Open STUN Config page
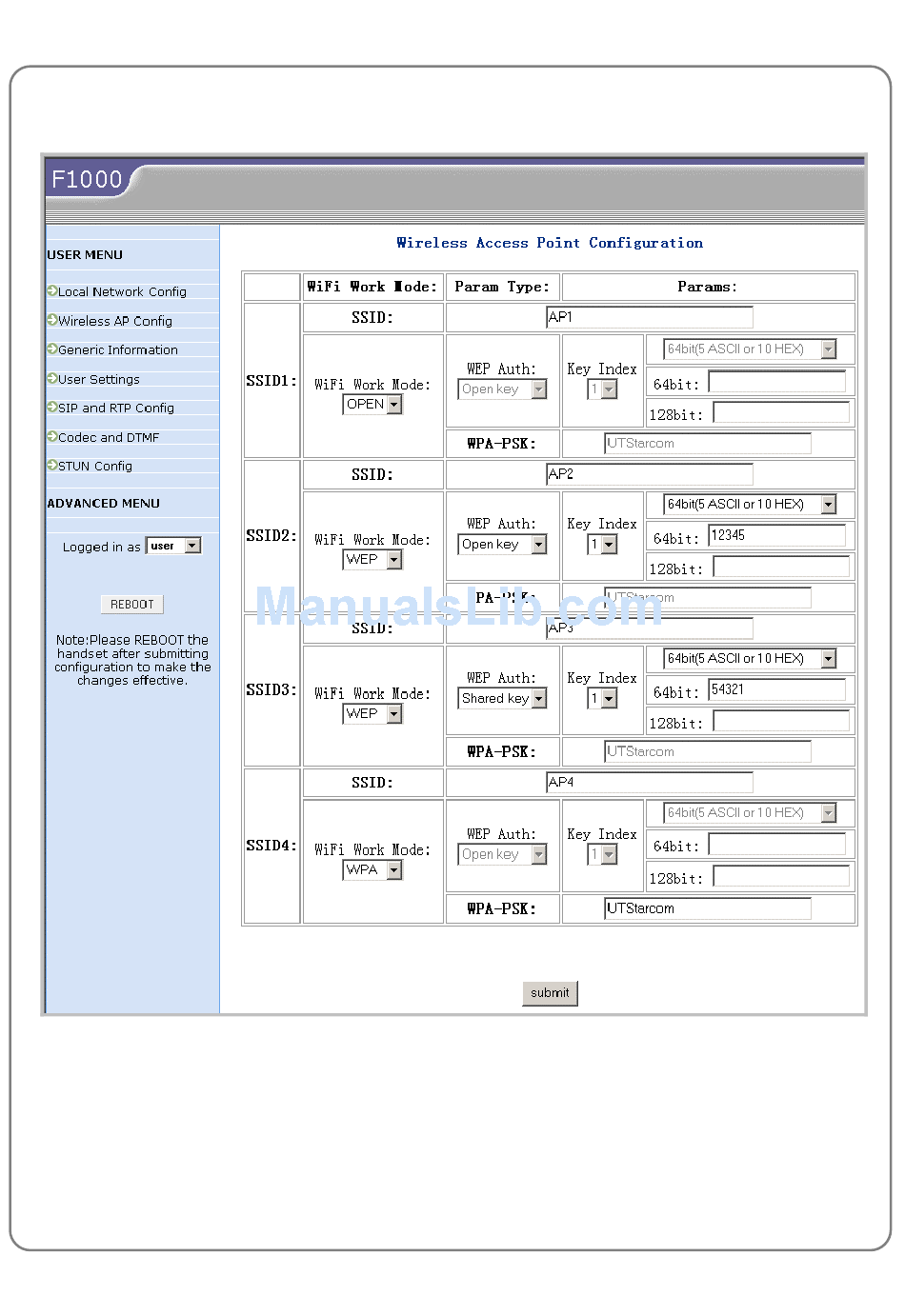Screen dimensions: 905x1316 pos(95,466)
